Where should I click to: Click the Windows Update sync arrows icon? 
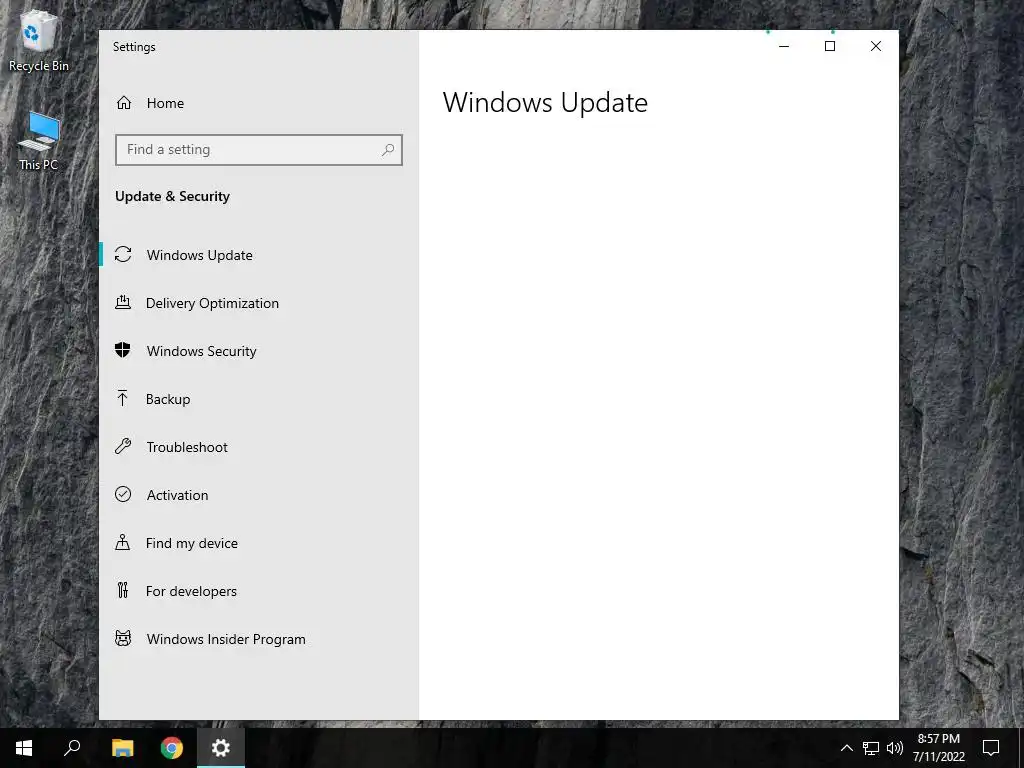point(123,255)
